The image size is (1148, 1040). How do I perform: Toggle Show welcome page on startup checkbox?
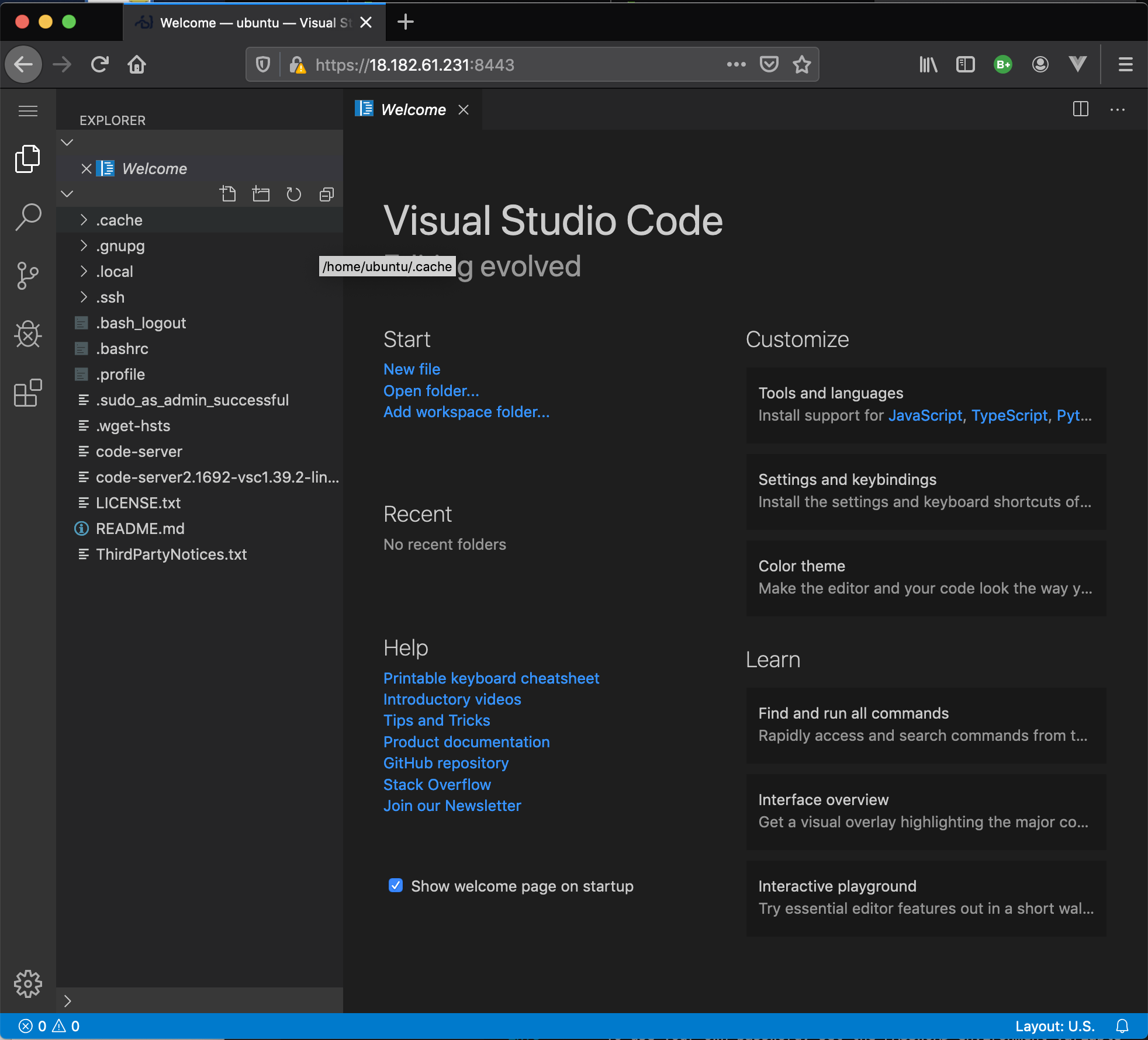[x=396, y=885]
